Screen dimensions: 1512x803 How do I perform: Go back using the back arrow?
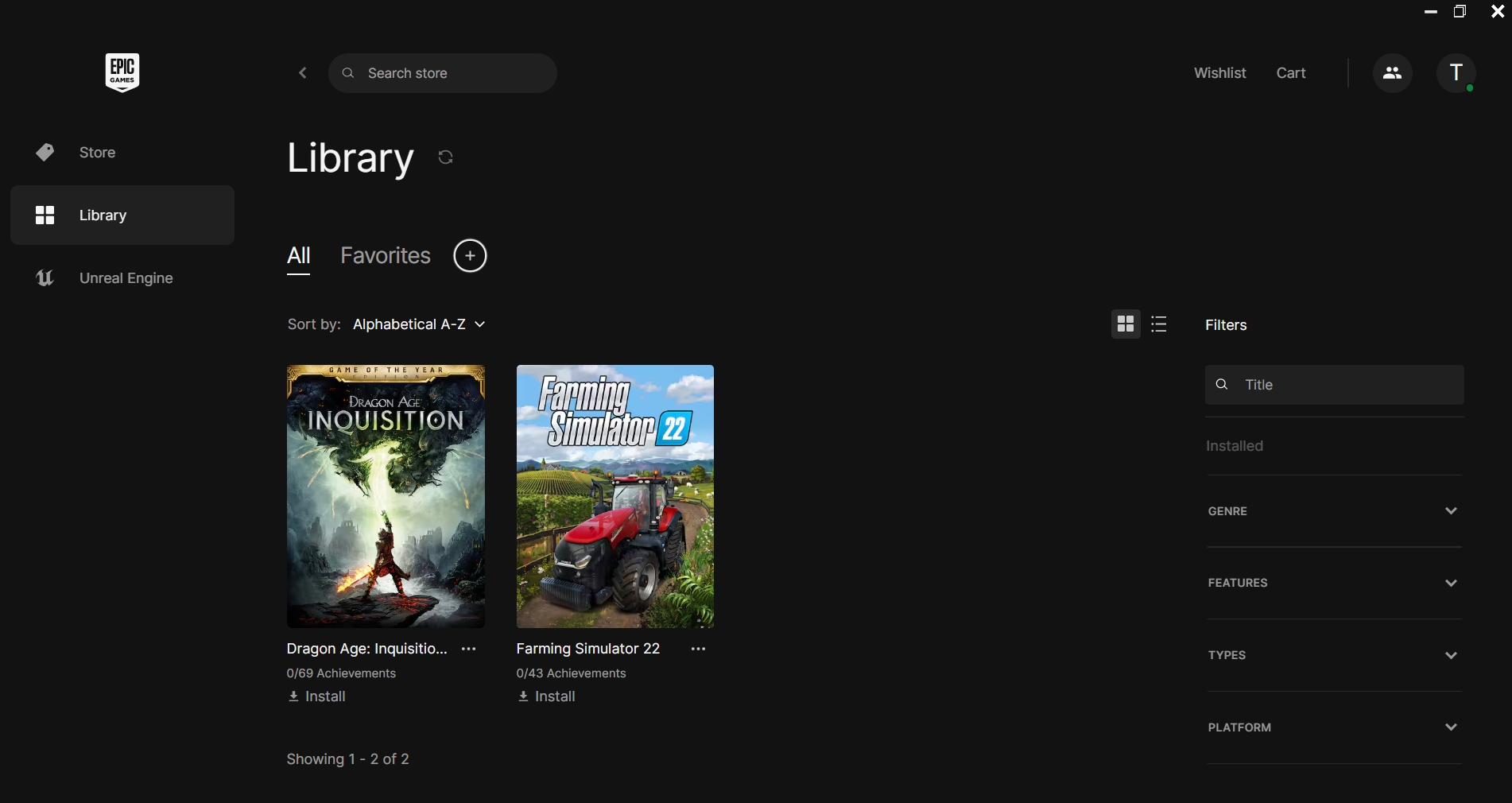click(303, 73)
